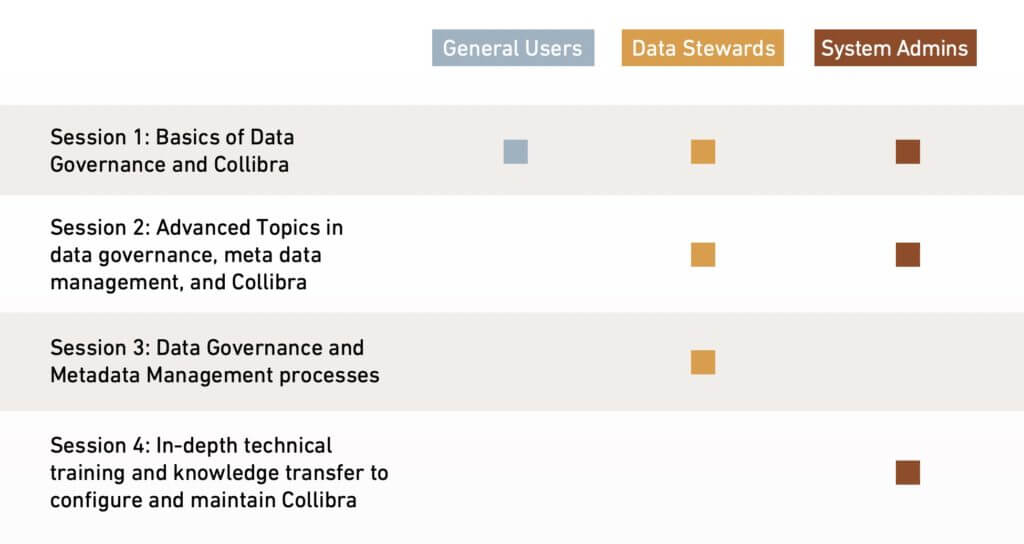The height and width of the screenshot is (544, 1024).
Task: Click empty General Users cell in Session 4
Action: tap(515, 473)
